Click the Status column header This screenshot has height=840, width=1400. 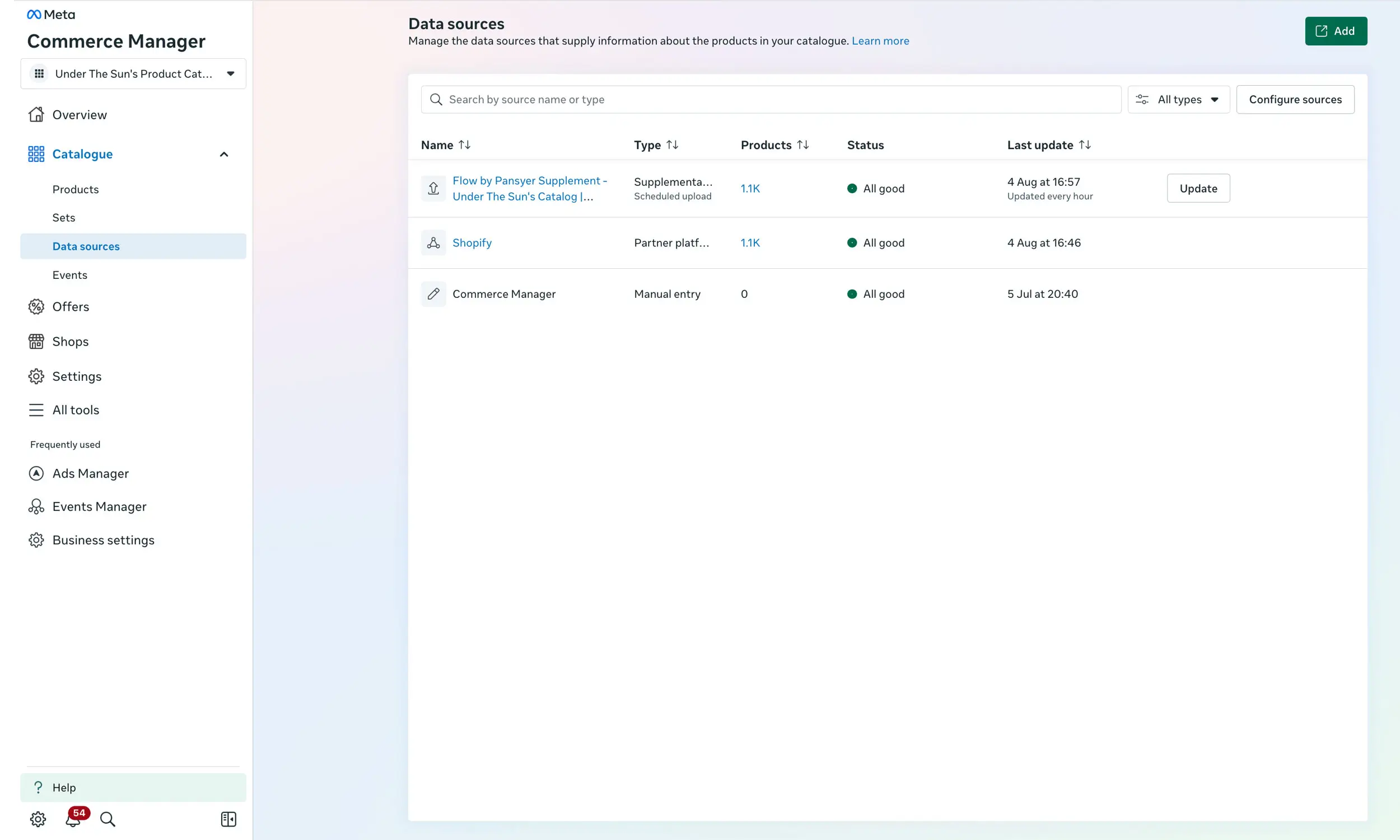pyautogui.click(x=865, y=145)
